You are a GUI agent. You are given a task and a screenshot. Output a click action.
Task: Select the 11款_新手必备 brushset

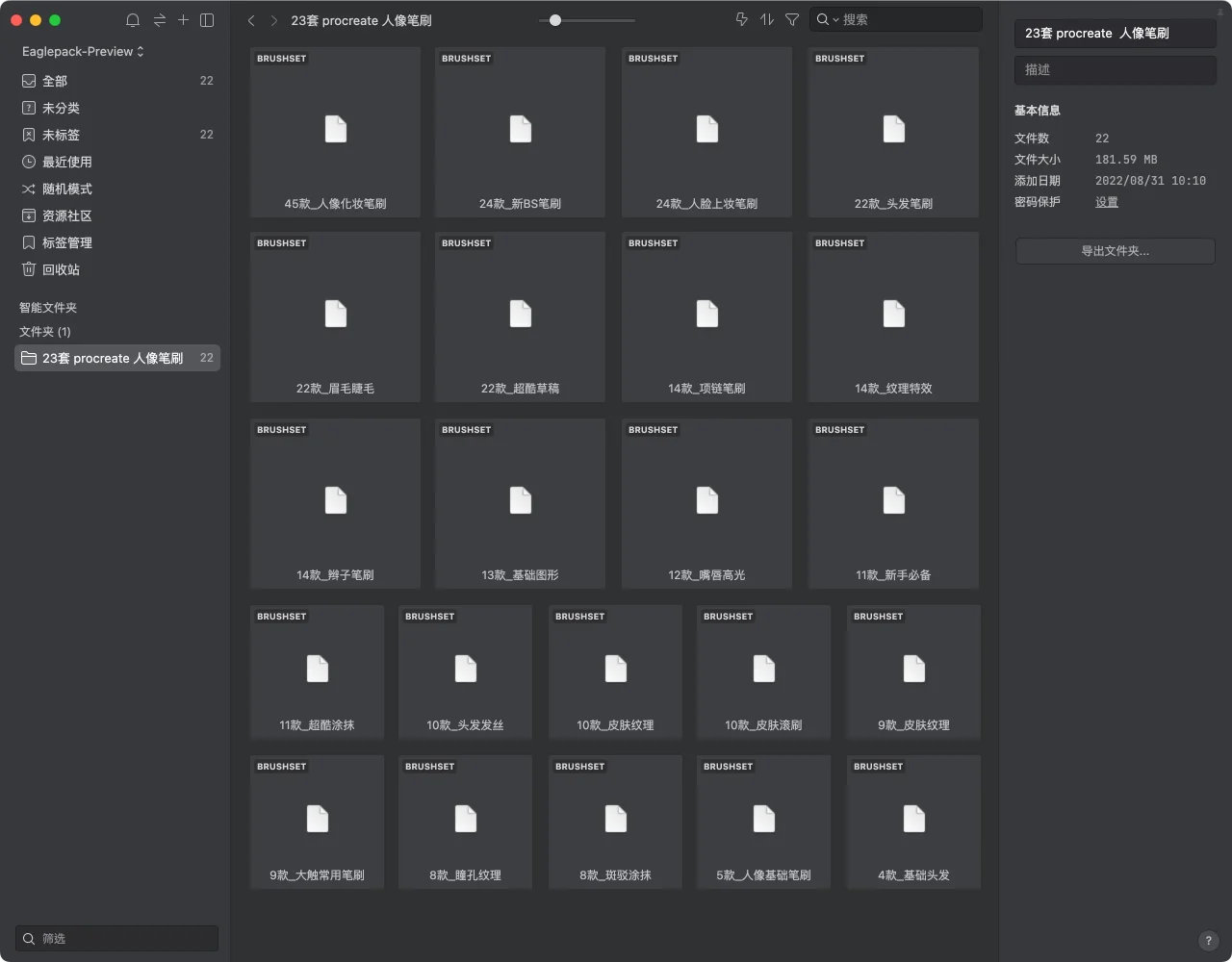point(893,503)
